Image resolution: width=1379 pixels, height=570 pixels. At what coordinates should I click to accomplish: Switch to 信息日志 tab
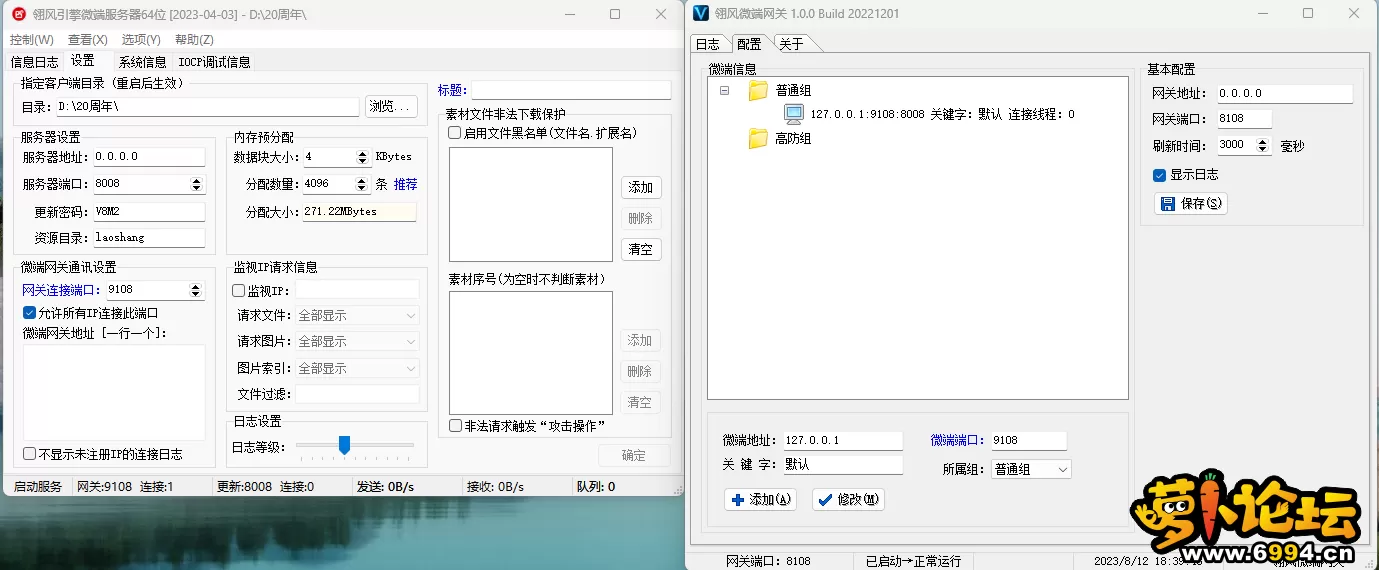click(34, 62)
